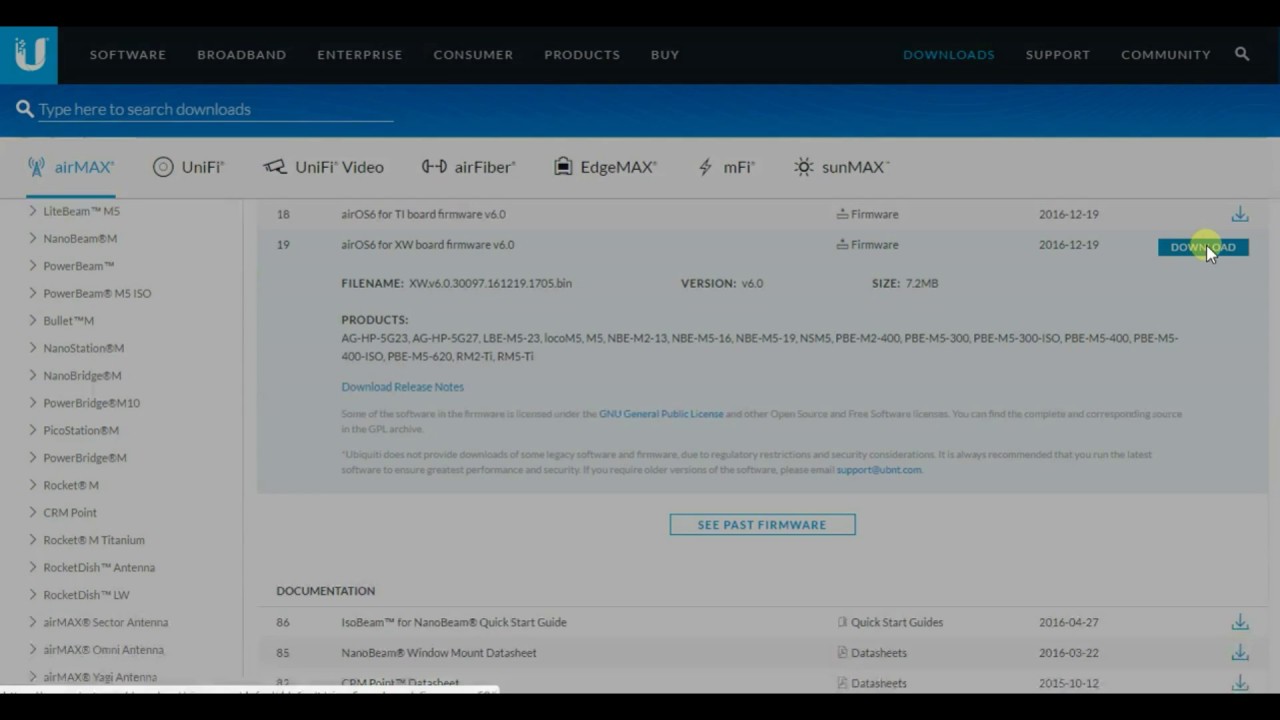
Task: Click Firmware icon in row 18
Action: [x=842, y=214]
